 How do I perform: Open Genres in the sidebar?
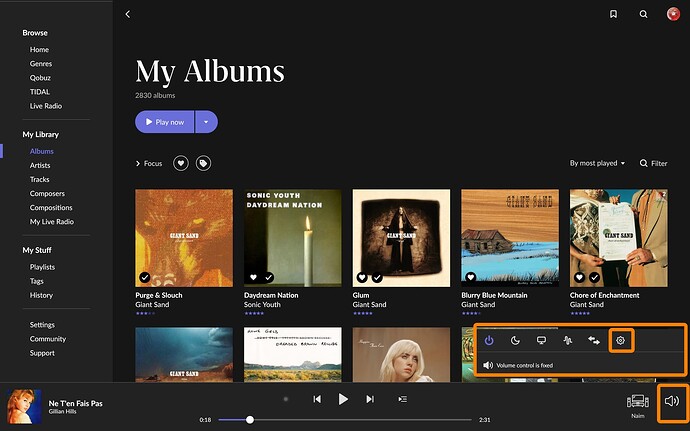click(41, 64)
